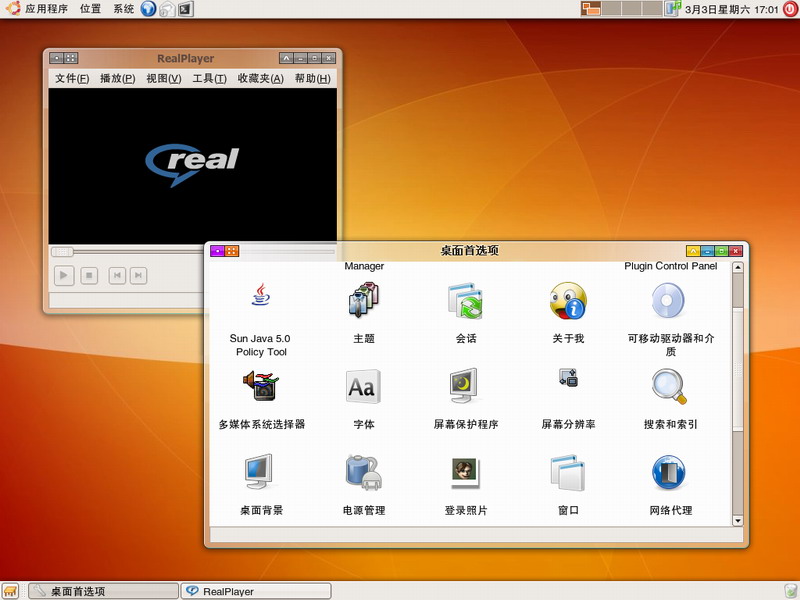This screenshot has height=600, width=800.
Task: Open the 帮助(H) menu in RealPlayer
Action: 312,79
